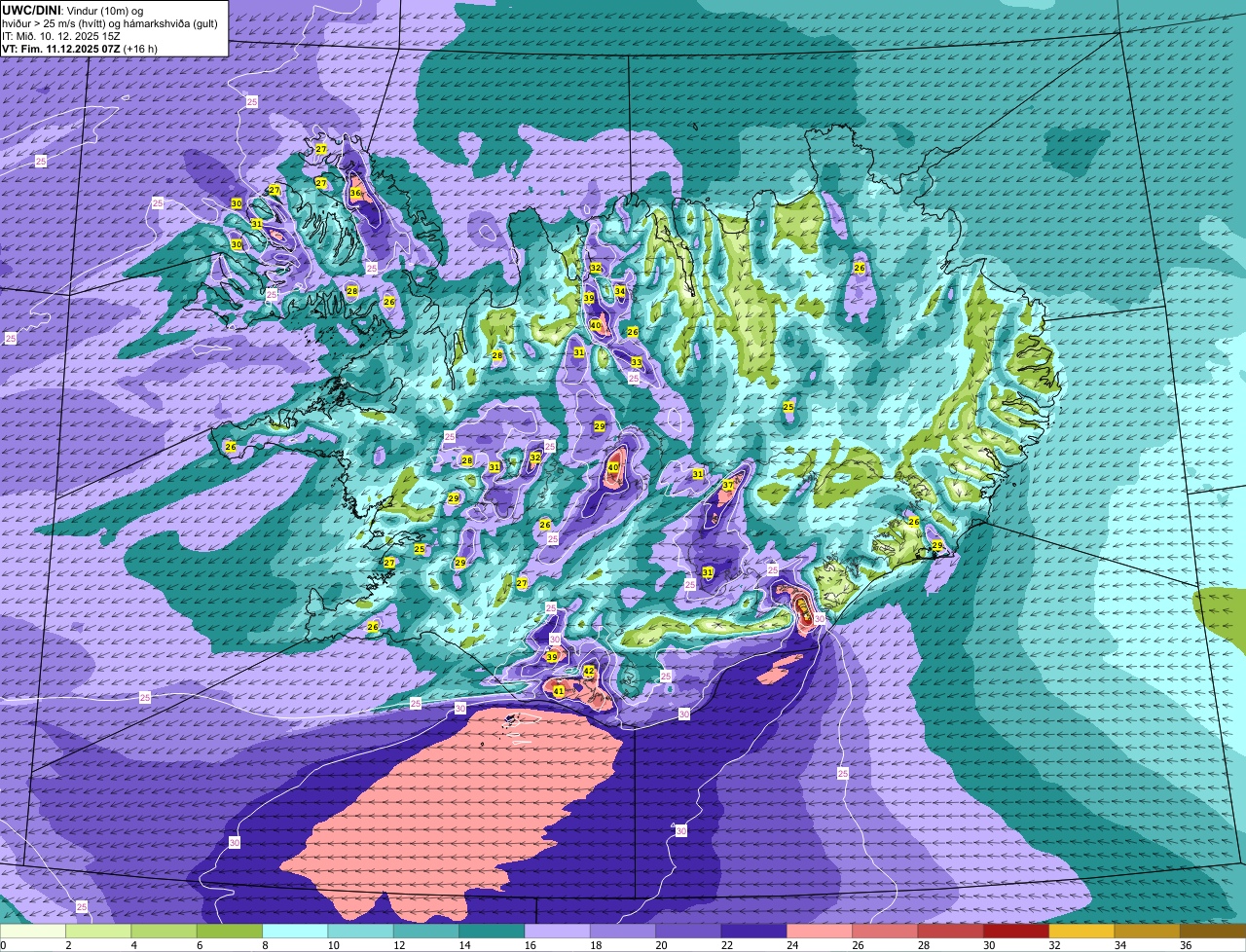The width and height of the screenshot is (1246, 952).
Task: Click the brown above-36 m/s legend swatch
Action: pyautogui.click(x=1213, y=932)
